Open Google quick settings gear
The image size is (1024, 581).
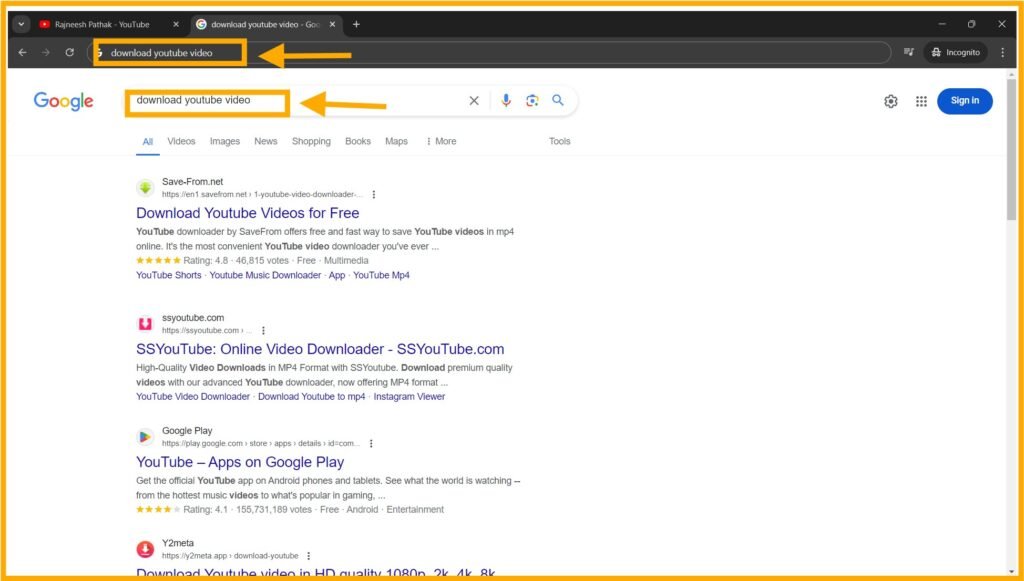coord(891,101)
